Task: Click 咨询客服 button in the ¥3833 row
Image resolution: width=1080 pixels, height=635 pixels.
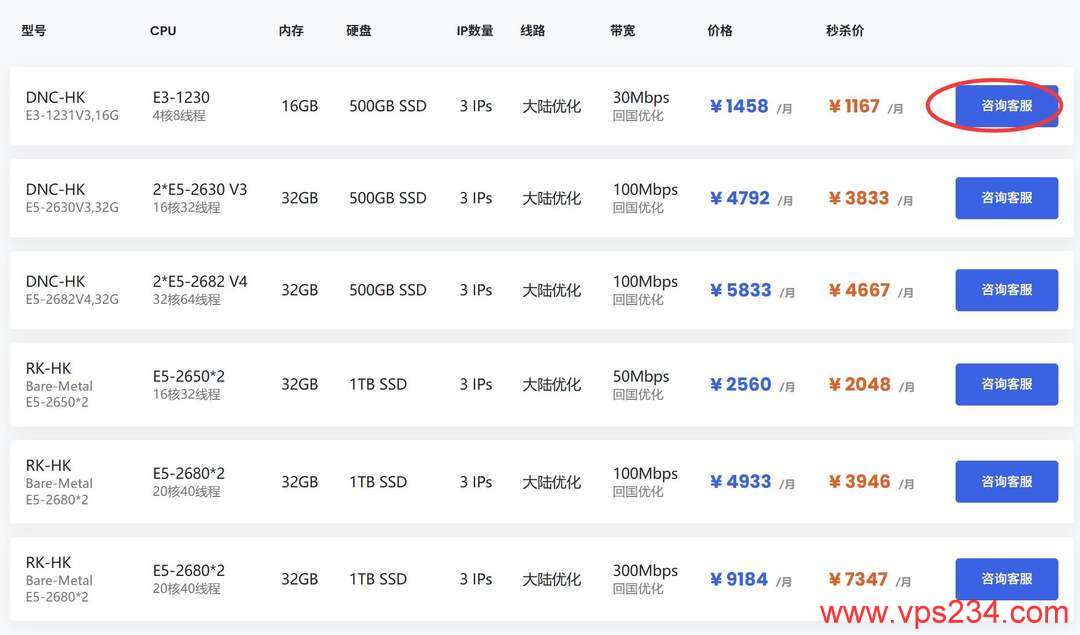Action: [1006, 198]
